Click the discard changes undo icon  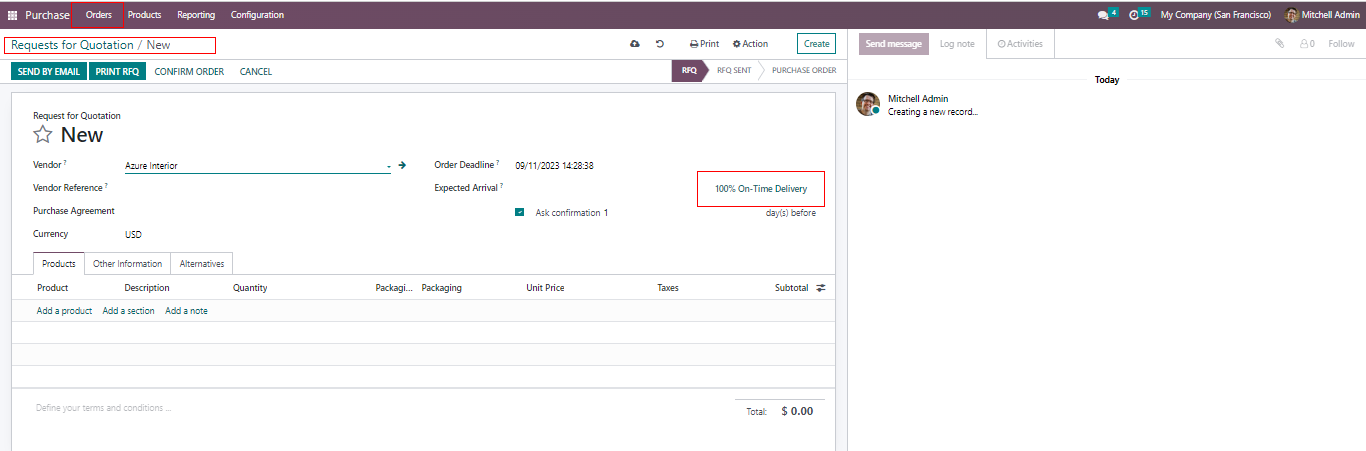coord(660,44)
